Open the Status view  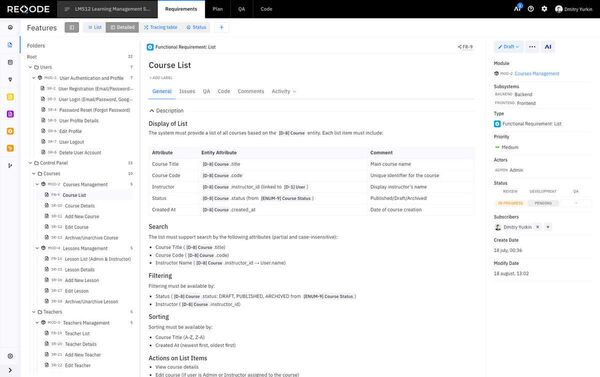click(x=196, y=27)
